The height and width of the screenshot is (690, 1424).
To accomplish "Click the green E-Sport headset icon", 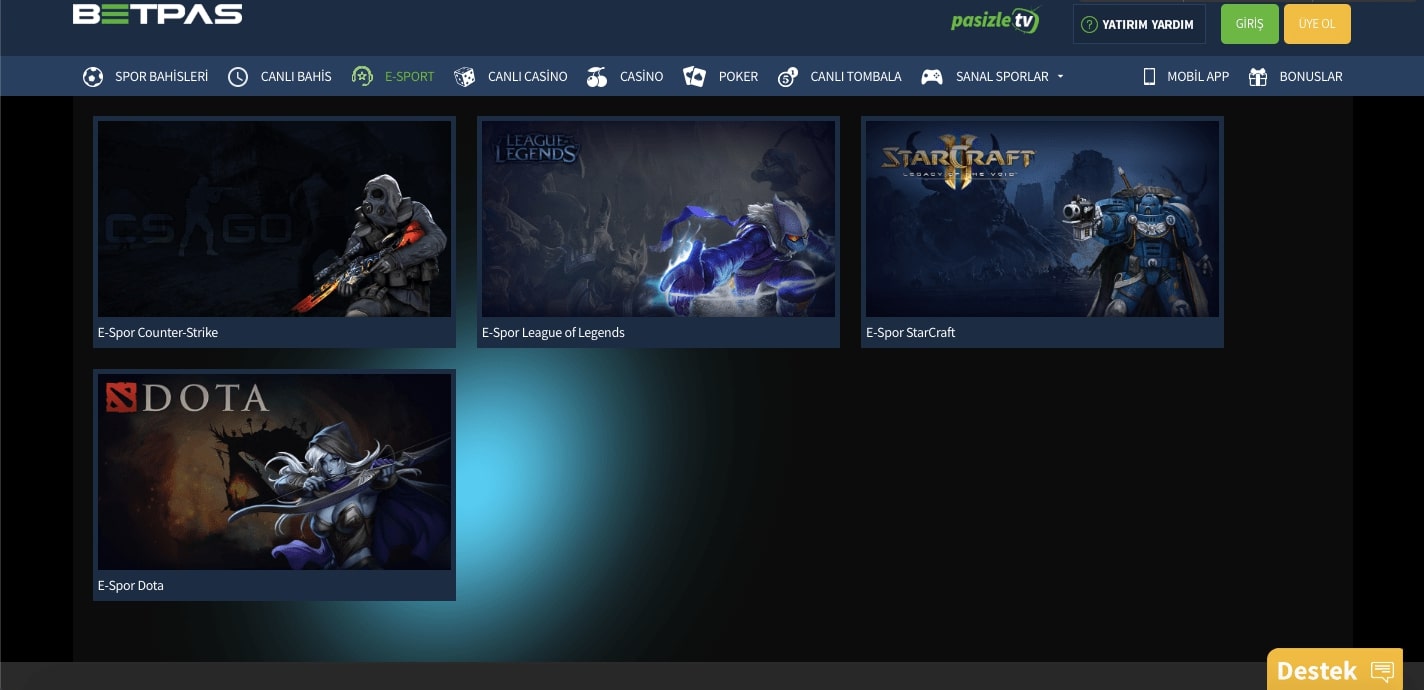I will (x=362, y=76).
